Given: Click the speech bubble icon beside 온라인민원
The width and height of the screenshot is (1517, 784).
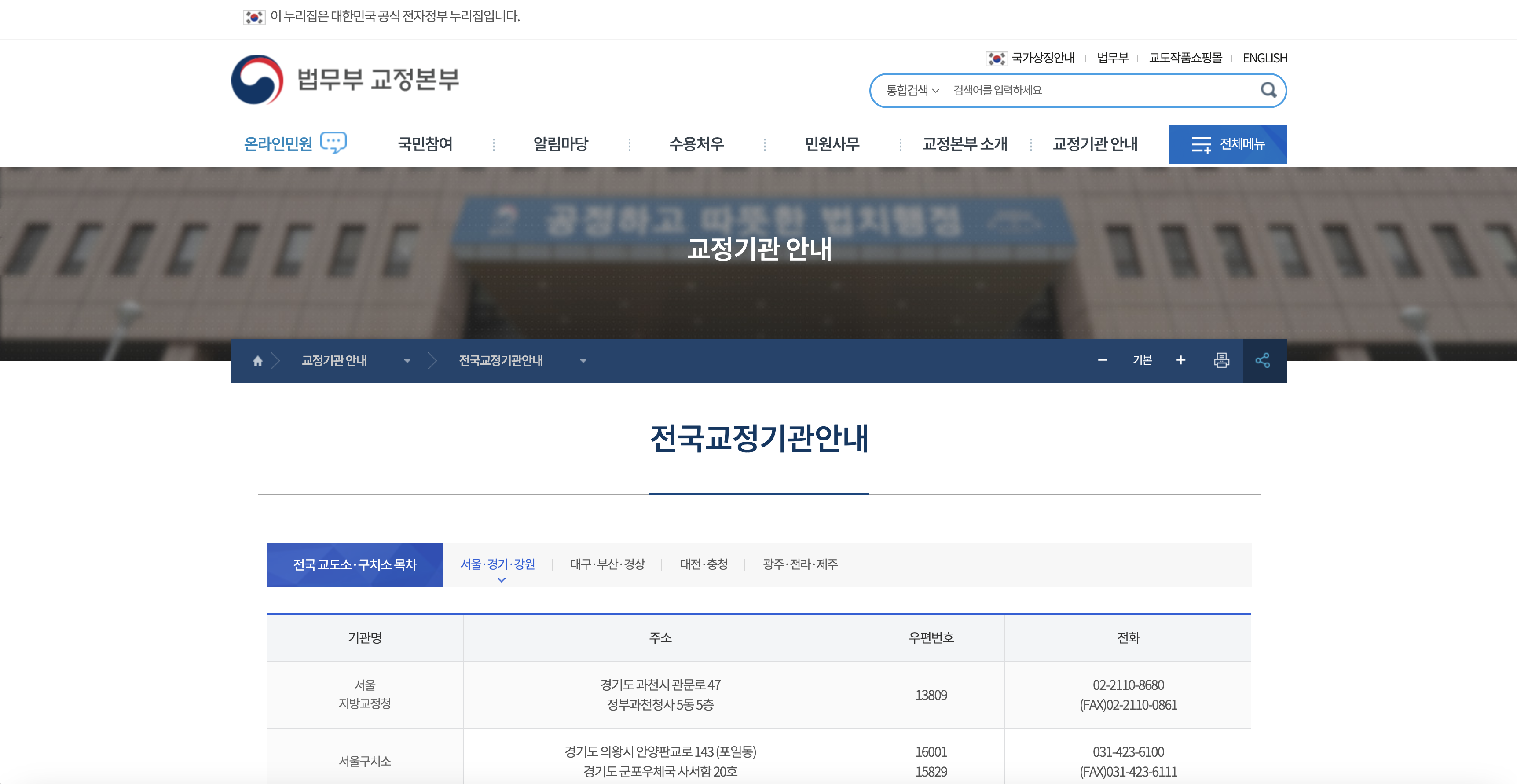Looking at the screenshot, I should pyautogui.click(x=334, y=142).
